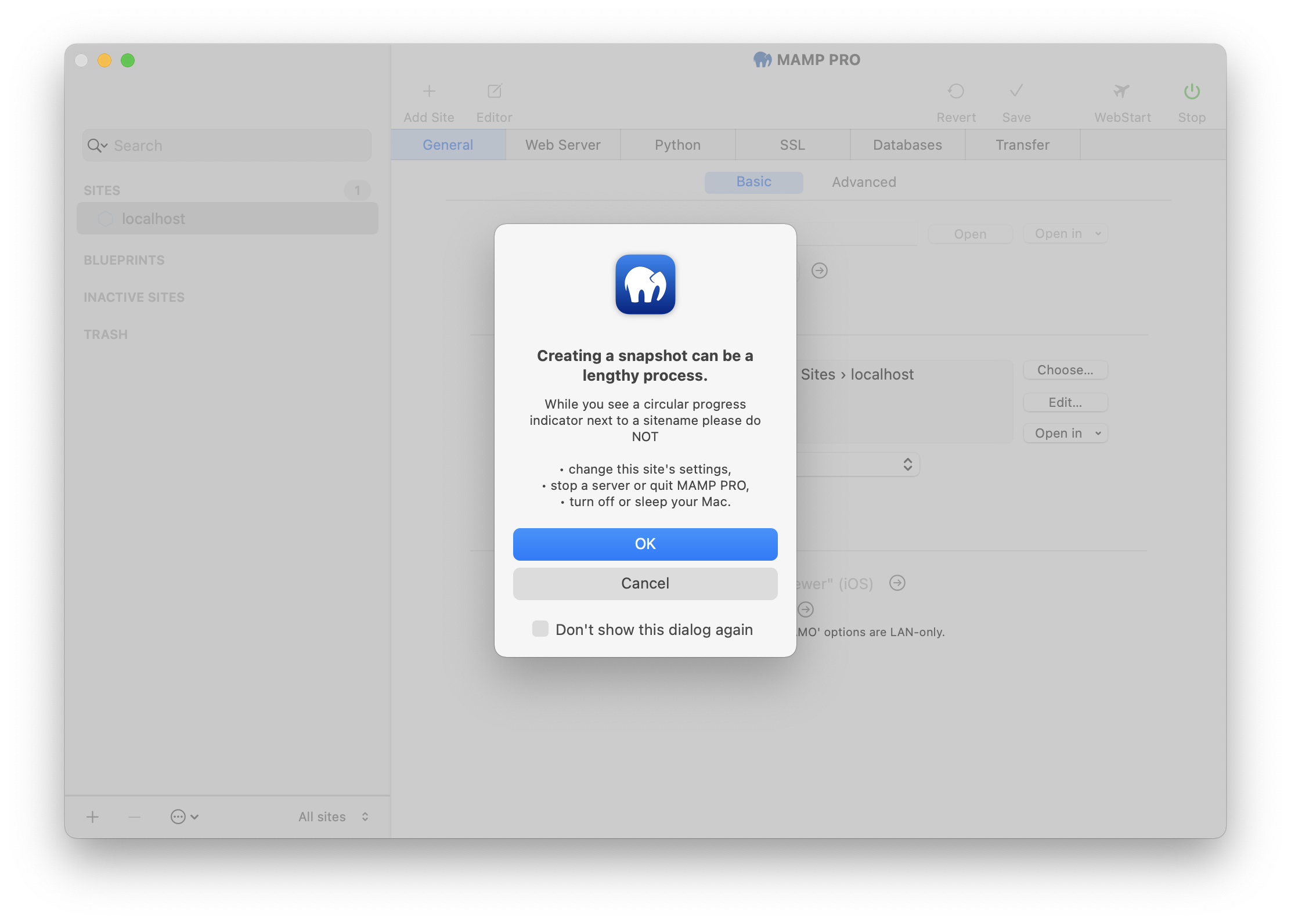Image resolution: width=1291 pixels, height=924 pixels.
Task: Open the All sites filter dropdown
Action: (x=333, y=817)
